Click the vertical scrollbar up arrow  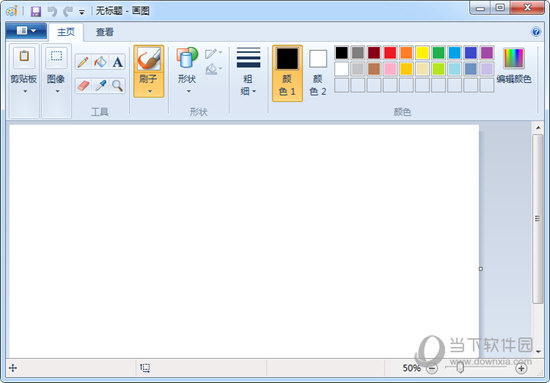pos(538,128)
